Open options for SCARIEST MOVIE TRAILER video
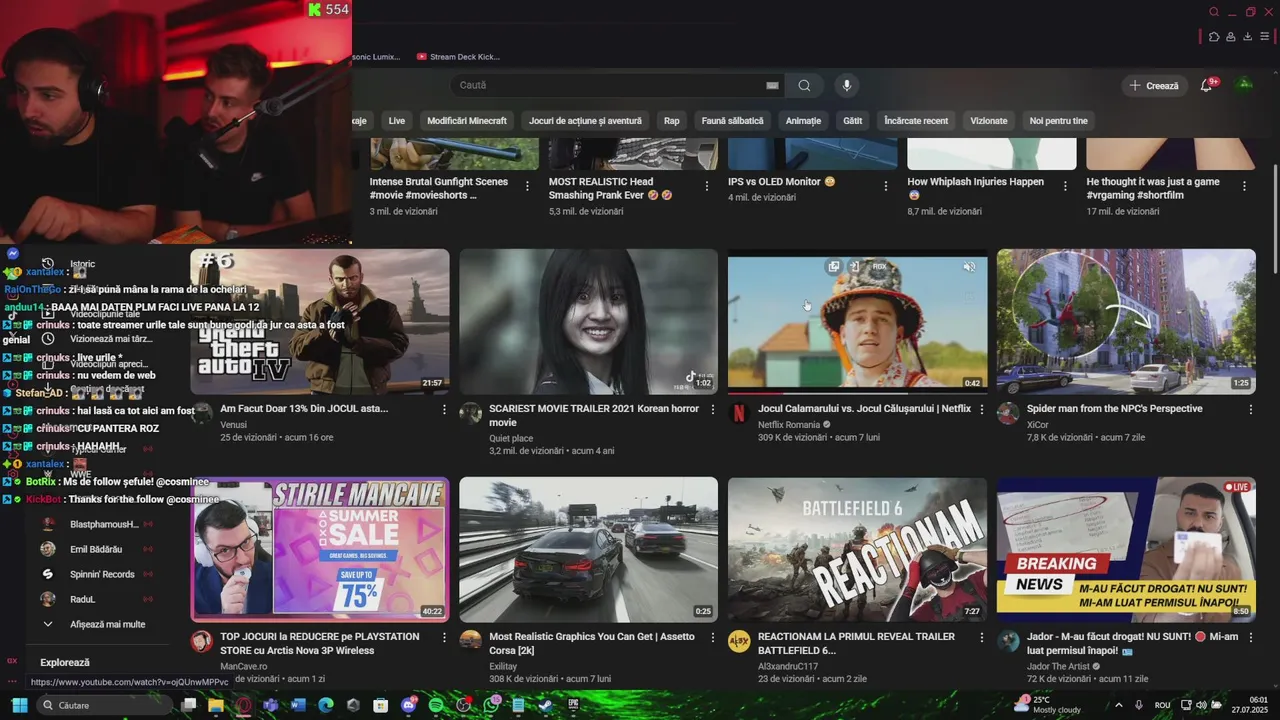The image size is (1280, 720). (713, 409)
